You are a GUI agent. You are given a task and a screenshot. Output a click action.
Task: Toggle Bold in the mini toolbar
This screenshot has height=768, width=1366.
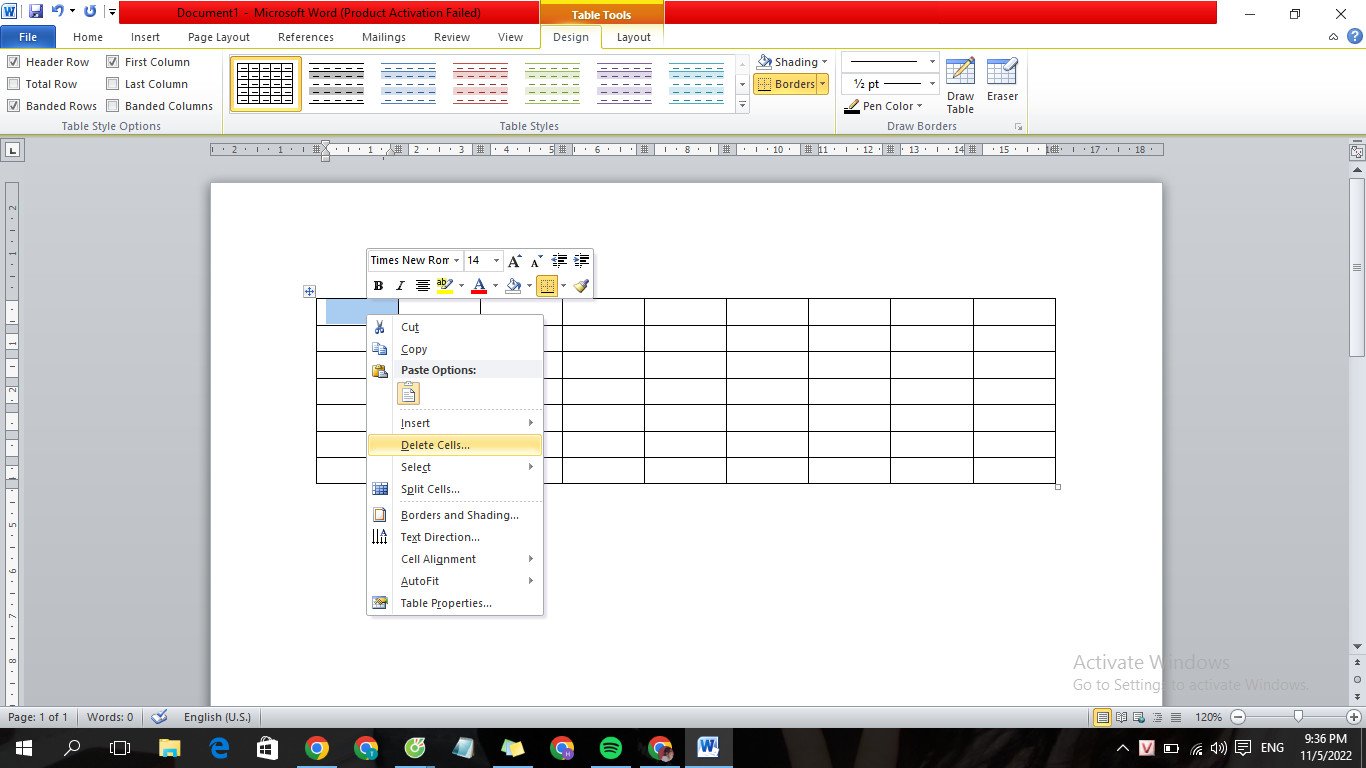coord(378,286)
